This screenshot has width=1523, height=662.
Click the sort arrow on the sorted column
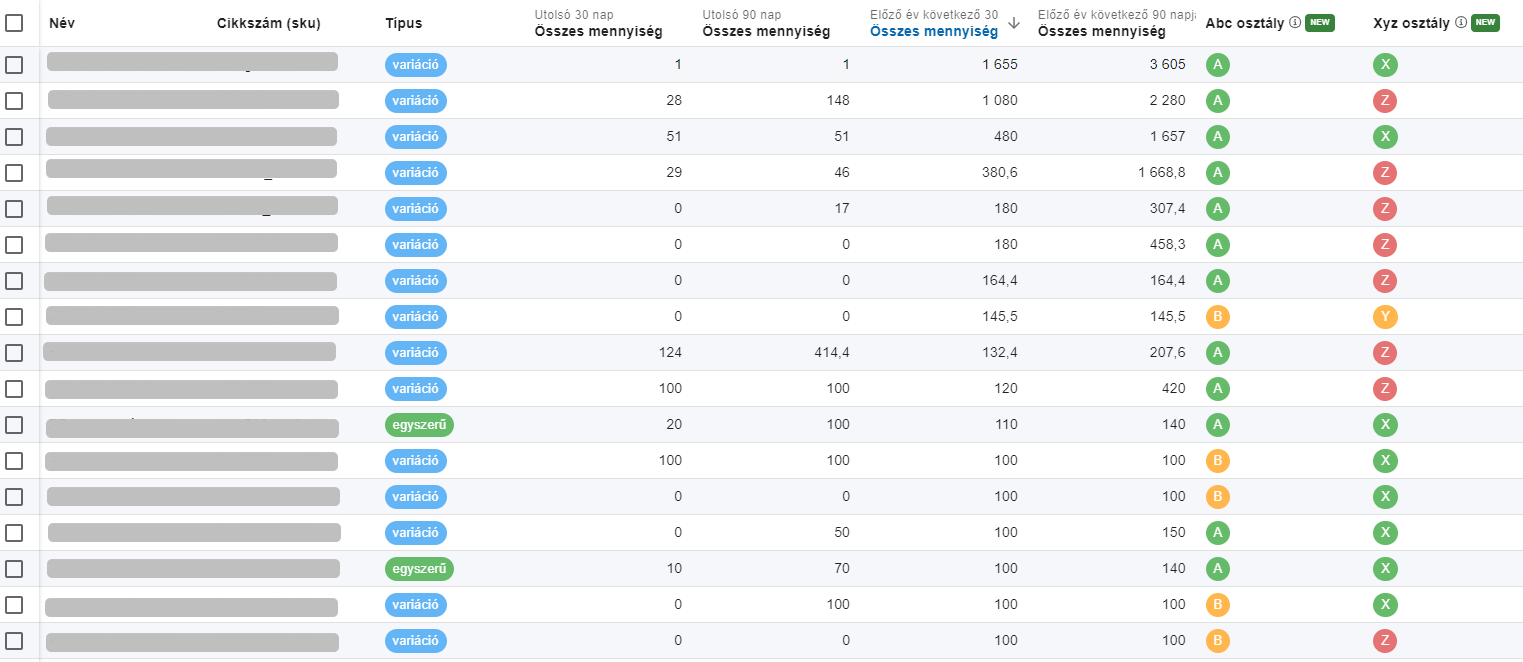(x=1015, y=24)
